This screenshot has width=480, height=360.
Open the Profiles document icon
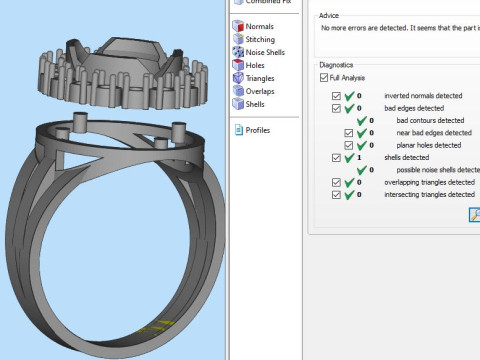(x=239, y=130)
